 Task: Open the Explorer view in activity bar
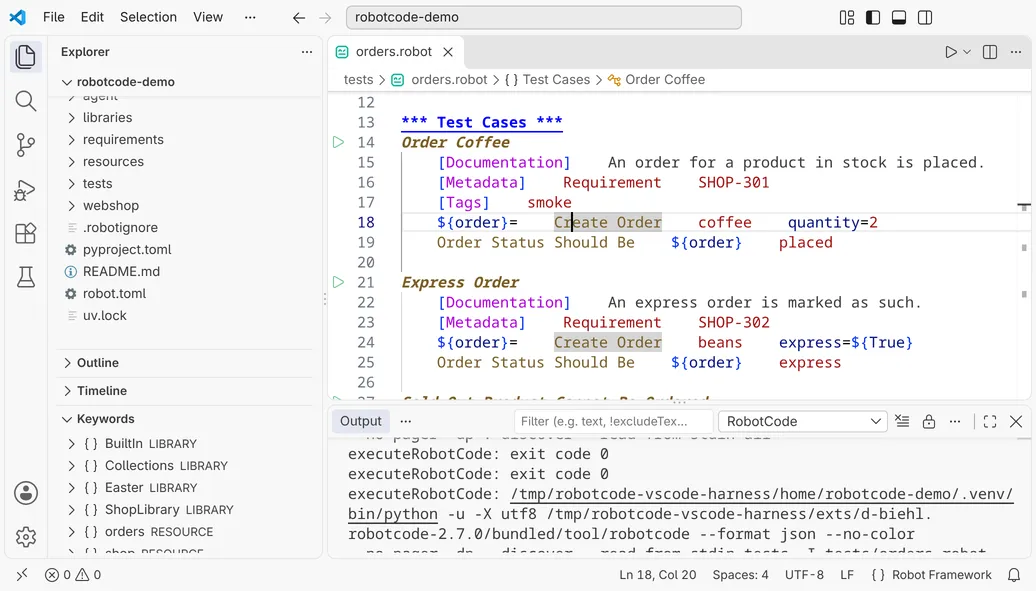pyautogui.click(x=26, y=57)
